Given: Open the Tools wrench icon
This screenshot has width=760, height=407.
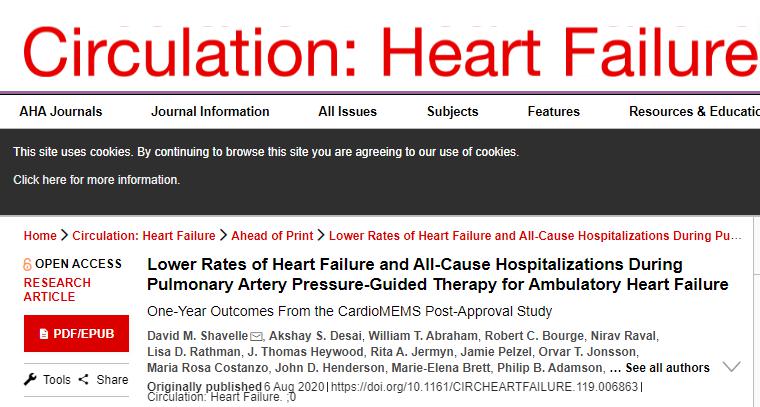Looking at the screenshot, I should [x=30, y=379].
